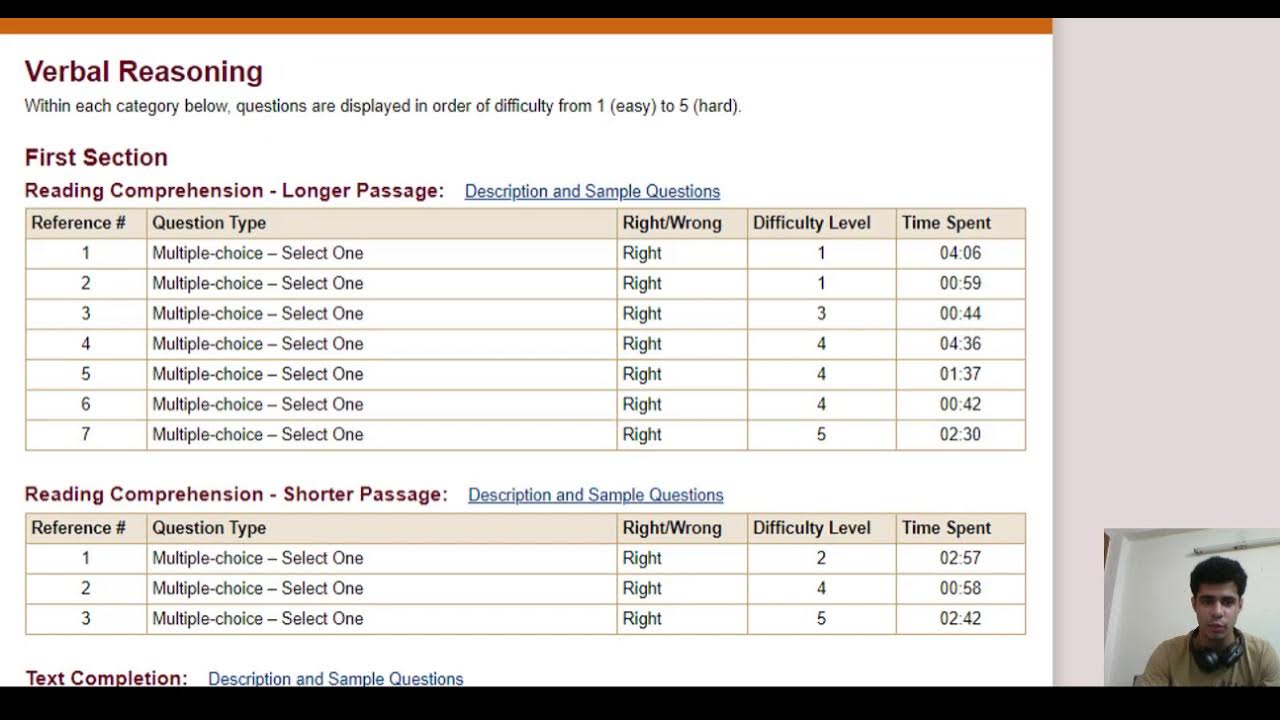Viewport: 1280px width, 720px height.
Task: Click Question Type header in Shorter Passage table
Action: (x=209, y=528)
